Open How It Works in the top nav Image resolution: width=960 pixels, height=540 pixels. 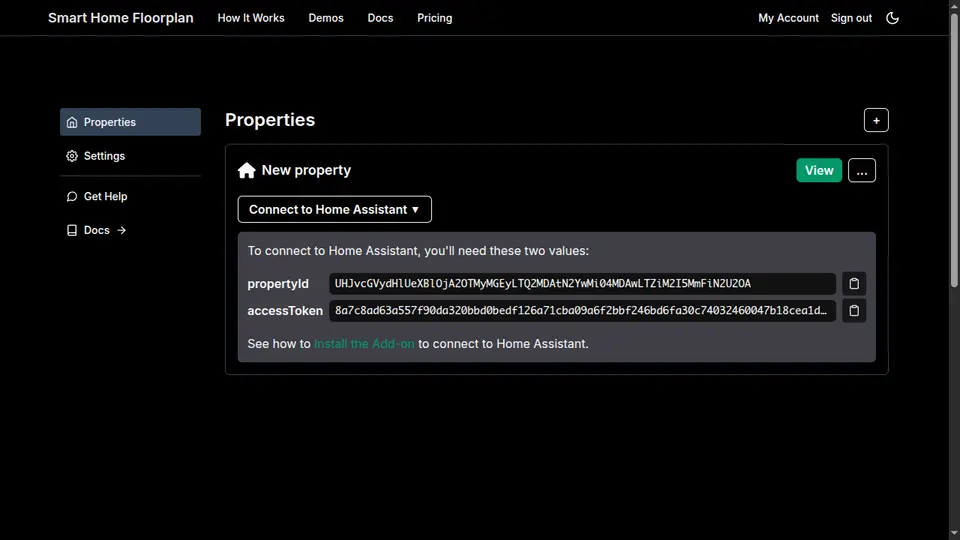click(251, 18)
